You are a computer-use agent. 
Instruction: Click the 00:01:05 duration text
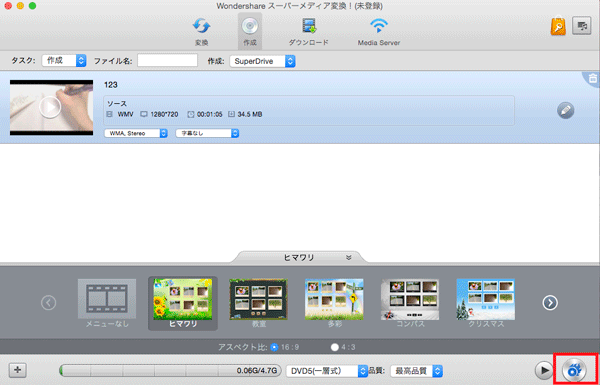209,114
